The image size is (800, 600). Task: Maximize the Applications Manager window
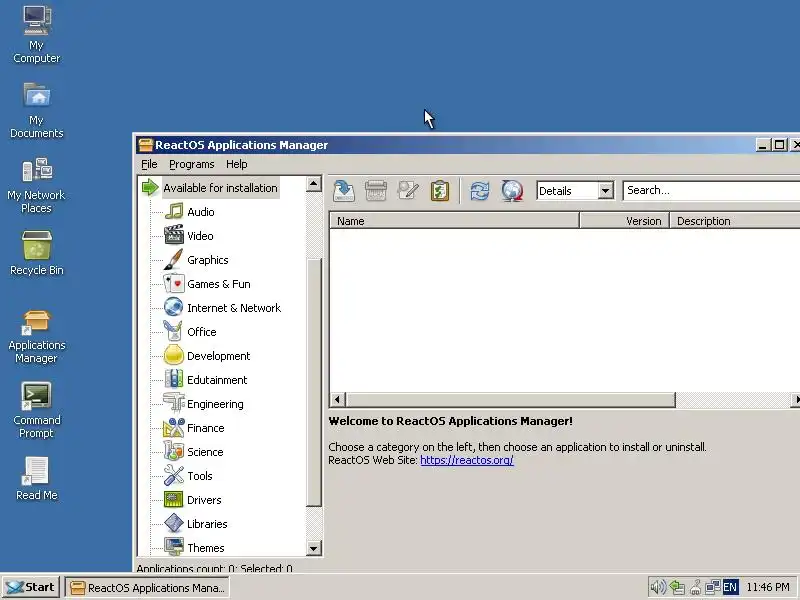pos(780,145)
